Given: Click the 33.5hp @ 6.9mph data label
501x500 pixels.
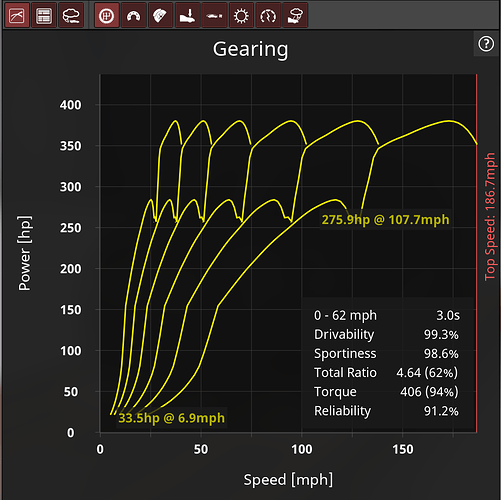Looking at the screenshot, I should [172, 418].
